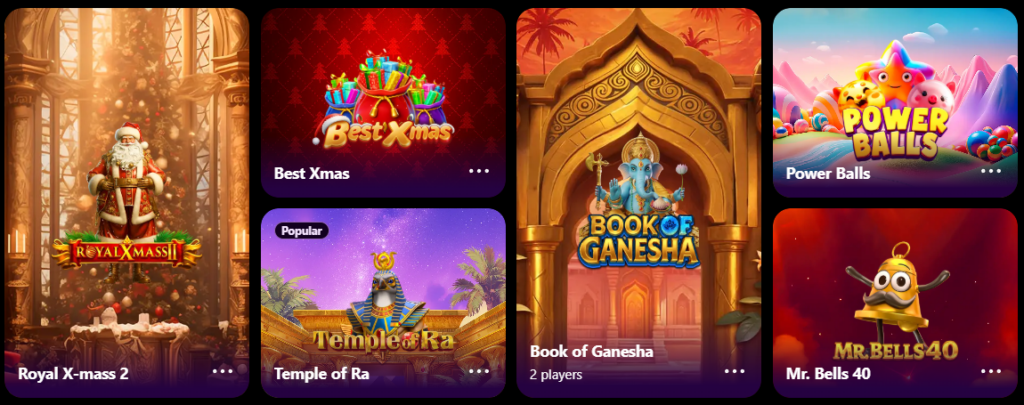1024x405 pixels.
Task: Open the three-dot menu on Power Balls
Action: (x=991, y=170)
